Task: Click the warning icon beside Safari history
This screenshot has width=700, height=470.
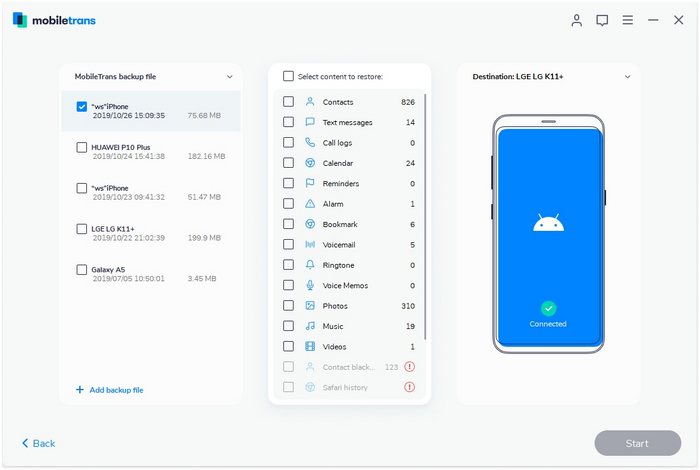Action: pos(409,387)
